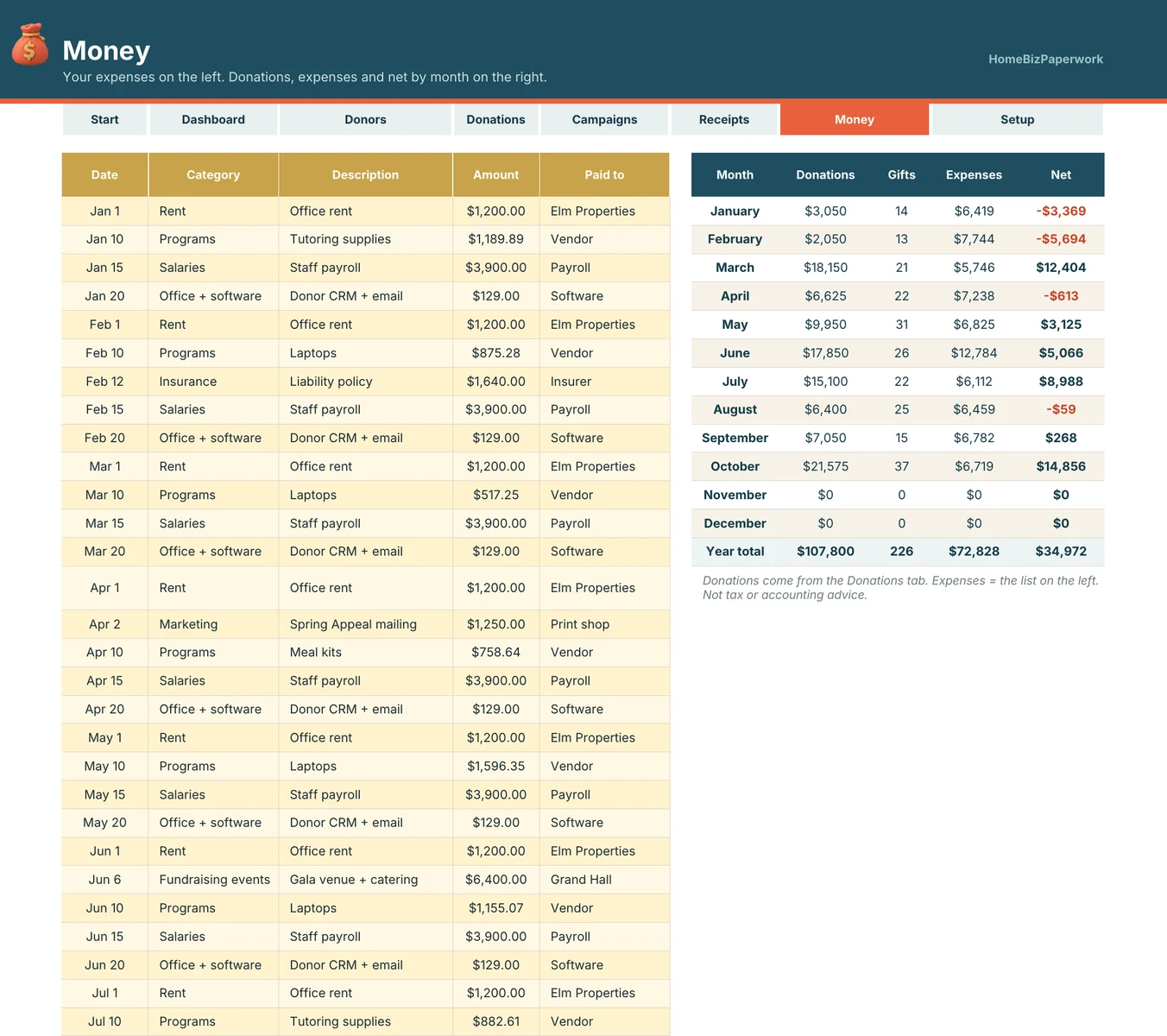Select the $1,189.89 amount cell
The width and height of the screenshot is (1167, 1036).
[x=495, y=239]
